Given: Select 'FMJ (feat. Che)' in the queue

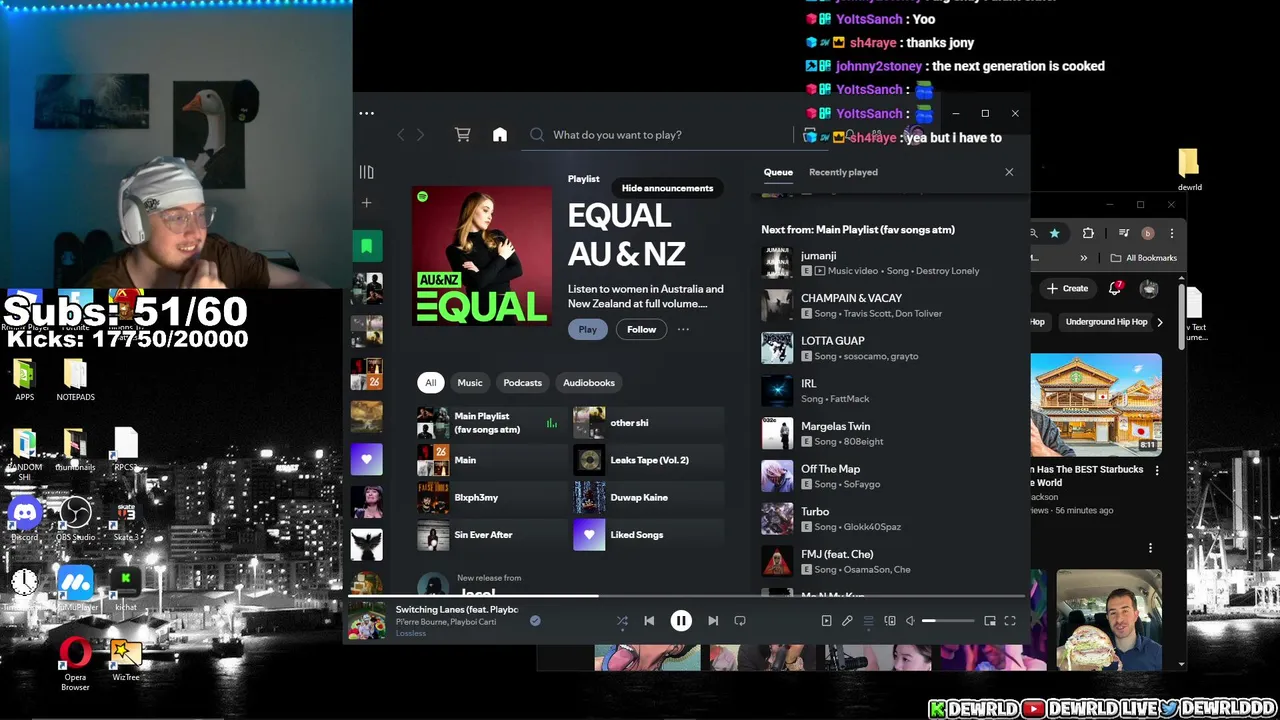Looking at the screenshot, I should coord(890,561).
